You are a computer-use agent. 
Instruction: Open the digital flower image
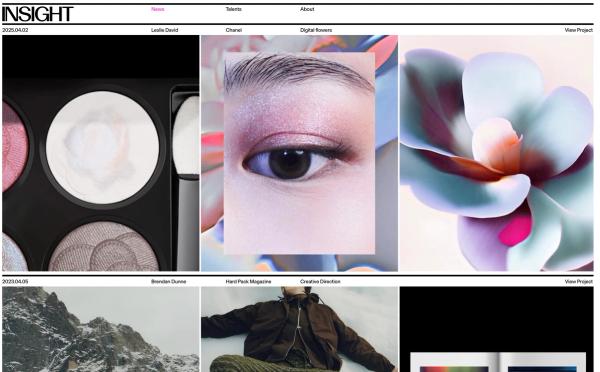(497, 153)
